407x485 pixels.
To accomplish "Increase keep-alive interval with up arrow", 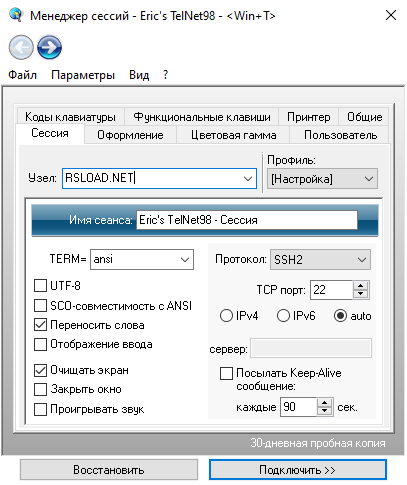I will click(324, 403).
